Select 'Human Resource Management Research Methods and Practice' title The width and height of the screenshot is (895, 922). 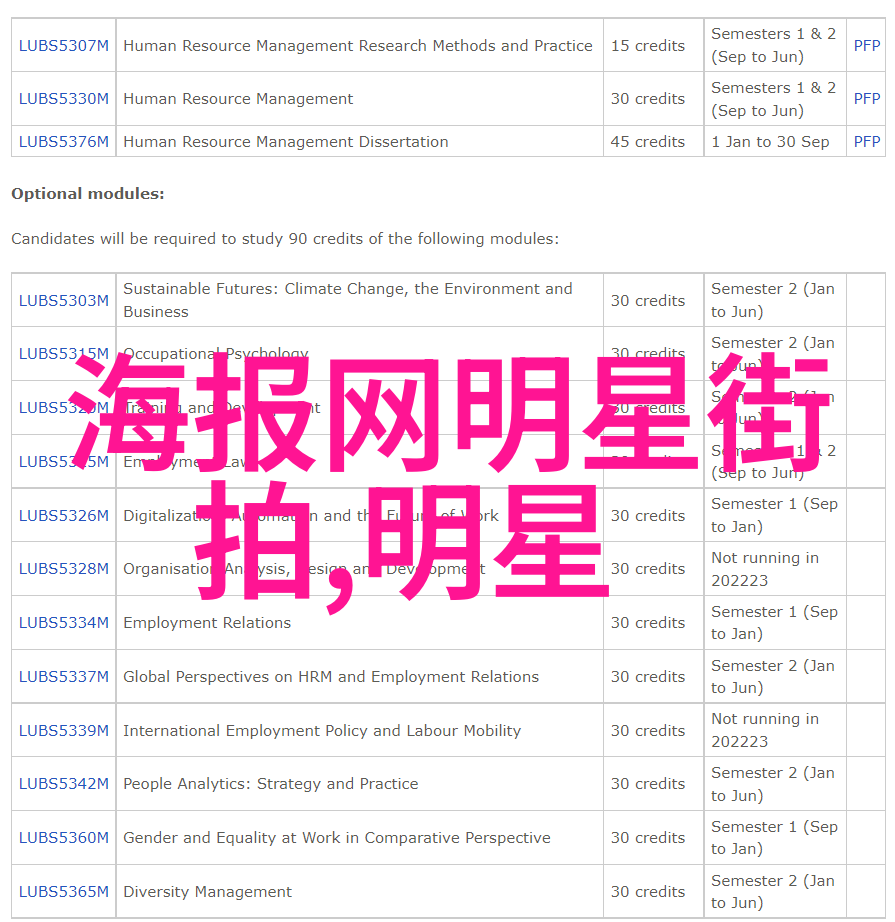358,46
